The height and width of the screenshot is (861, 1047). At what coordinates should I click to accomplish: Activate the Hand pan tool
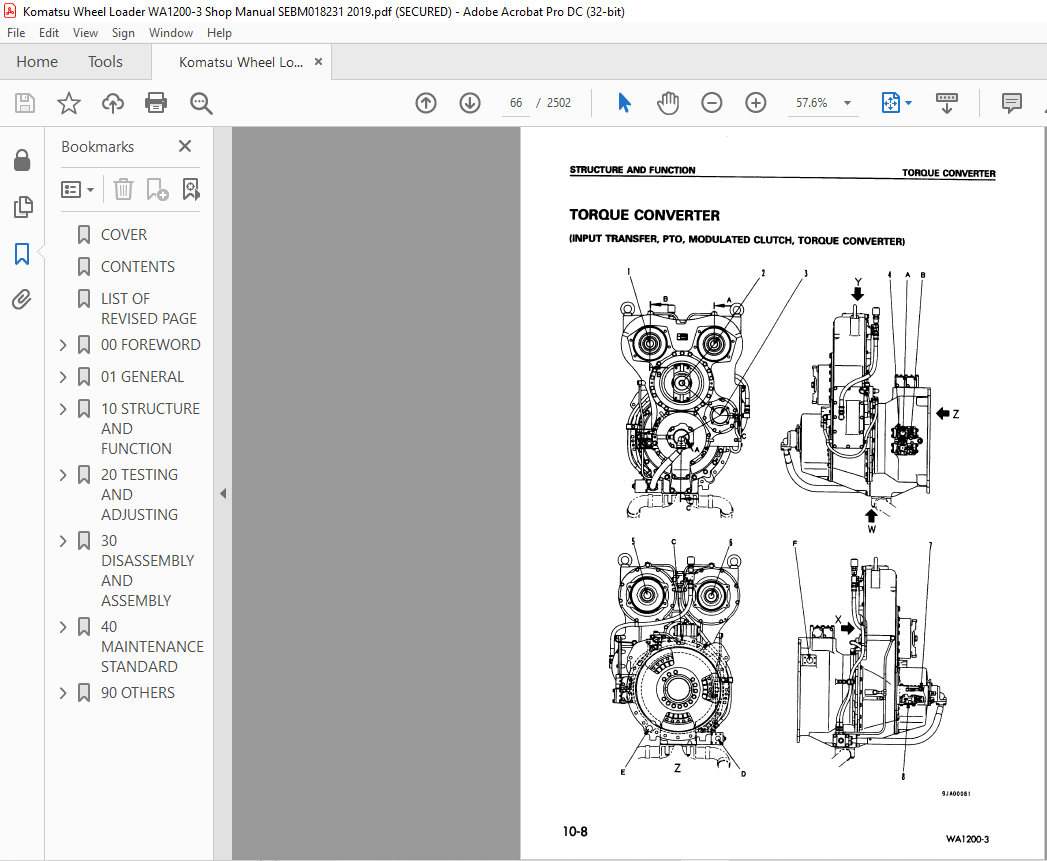(668, 103)
